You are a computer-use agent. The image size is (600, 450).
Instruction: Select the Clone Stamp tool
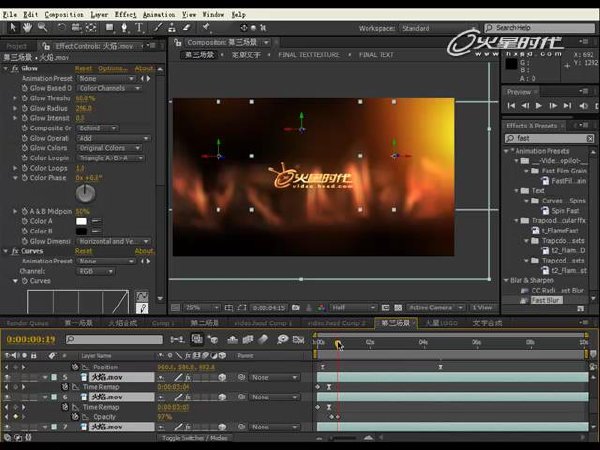(172, 28)
